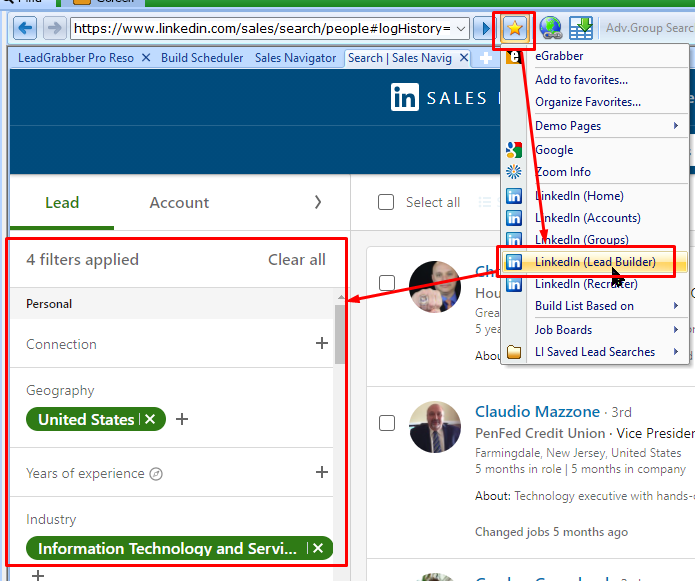Select LinkedIn (Groups) menu item
This screenshot has width=695, height=581.
coord(582,240)
